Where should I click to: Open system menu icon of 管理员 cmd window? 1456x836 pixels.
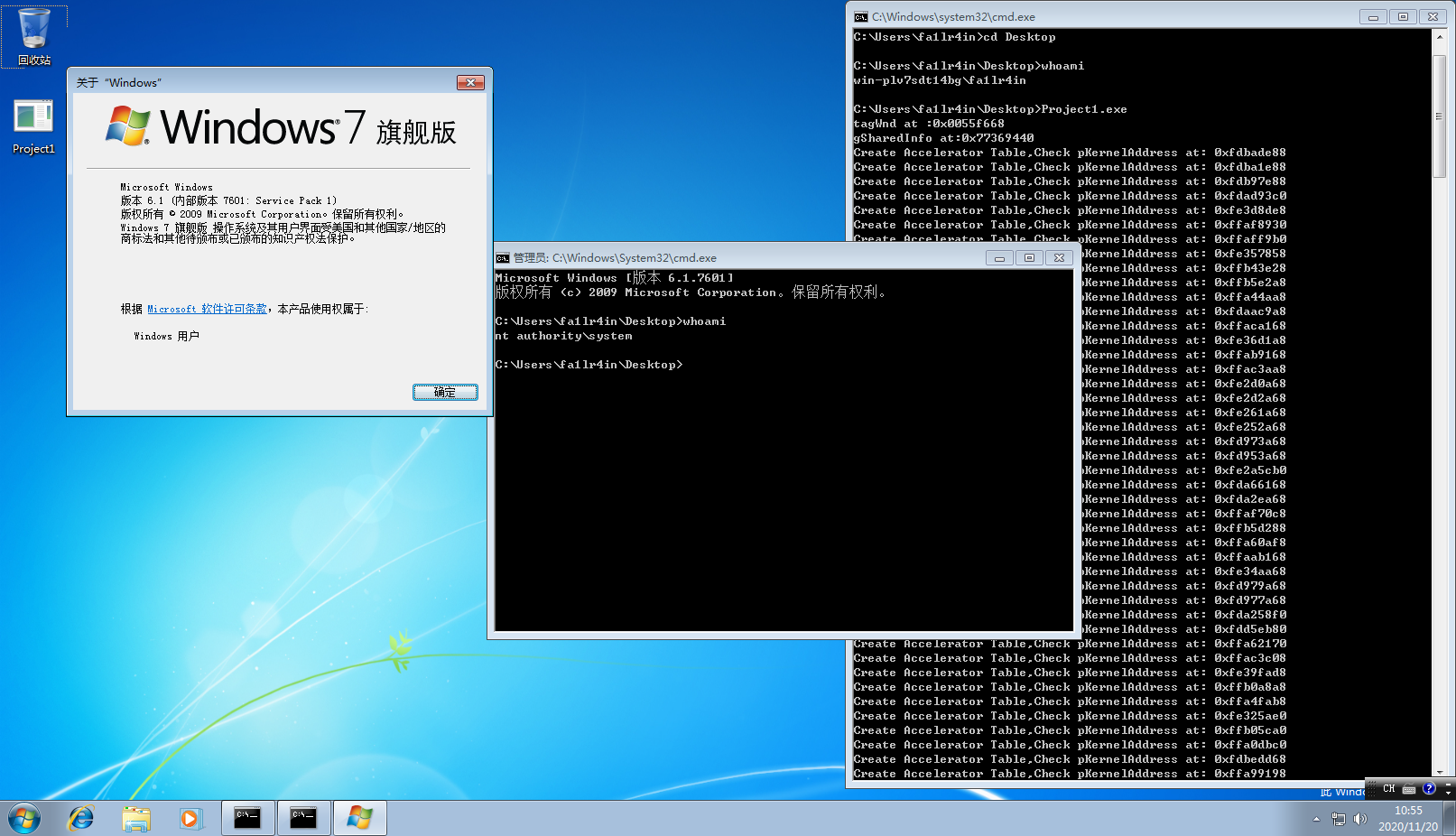point(503,258)
